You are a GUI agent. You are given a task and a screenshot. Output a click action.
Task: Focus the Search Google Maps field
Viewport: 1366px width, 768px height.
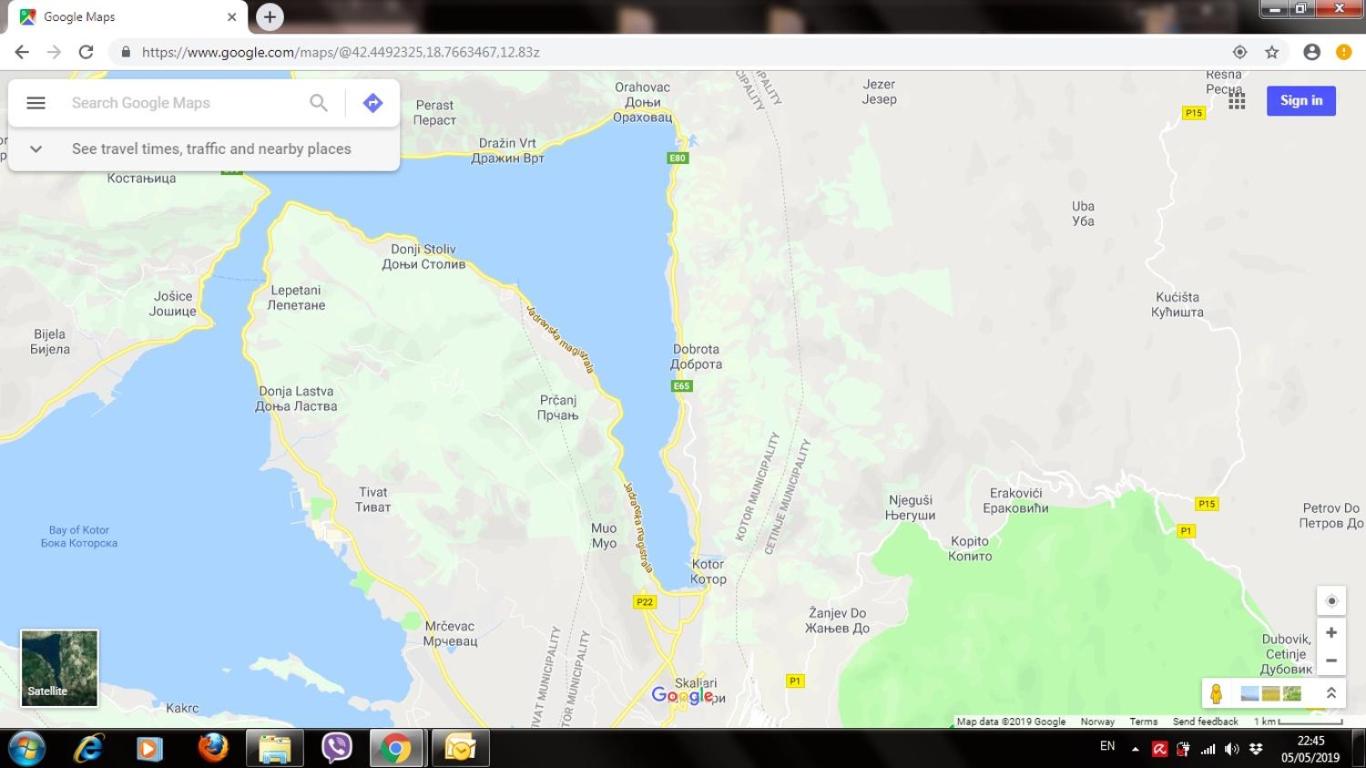[185, 103]
